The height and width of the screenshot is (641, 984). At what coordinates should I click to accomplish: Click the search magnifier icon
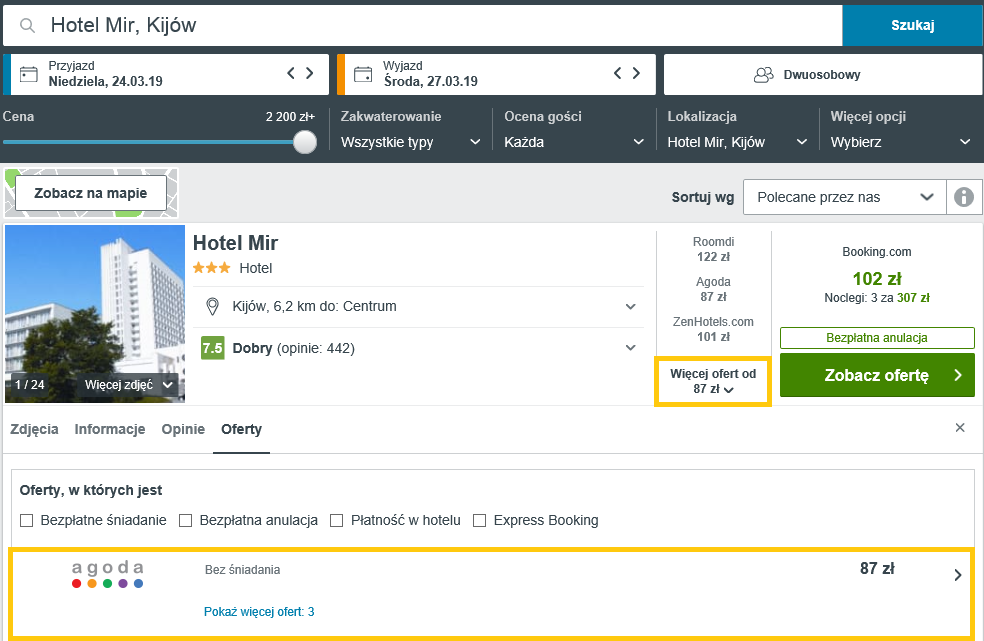27,25
